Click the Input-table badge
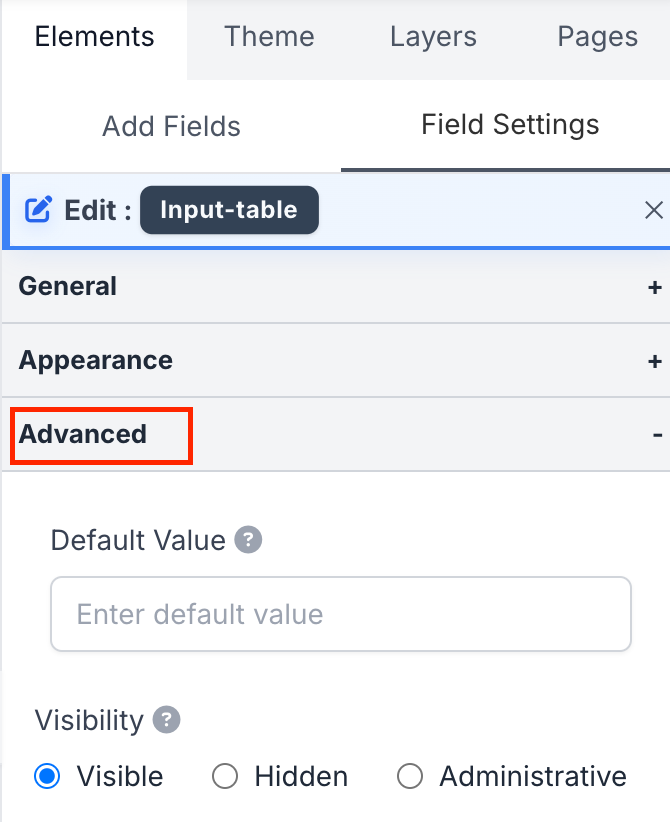 pyautogui.click(x=229, y=210)
